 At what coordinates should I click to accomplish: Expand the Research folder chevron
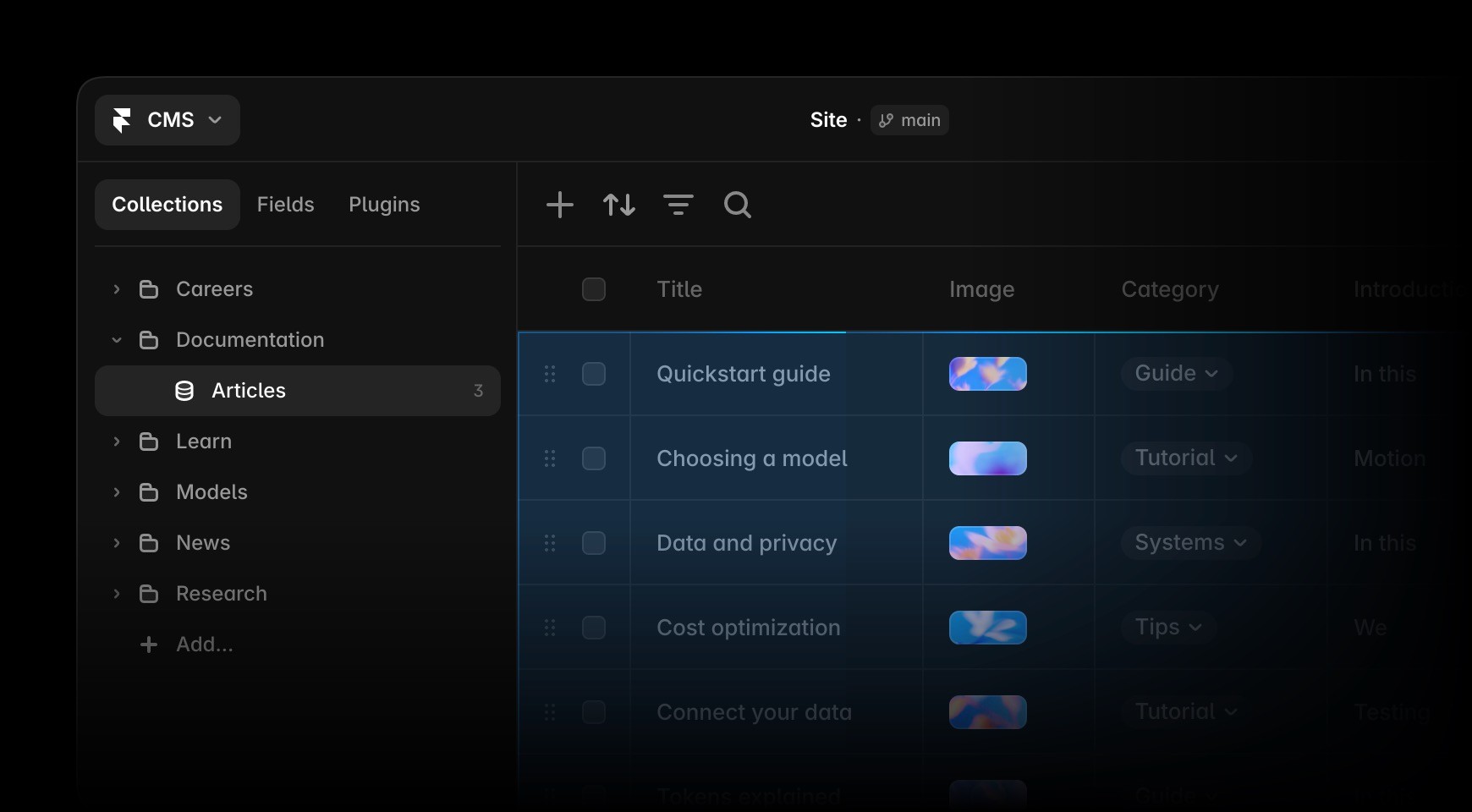(x=117, y=594)
